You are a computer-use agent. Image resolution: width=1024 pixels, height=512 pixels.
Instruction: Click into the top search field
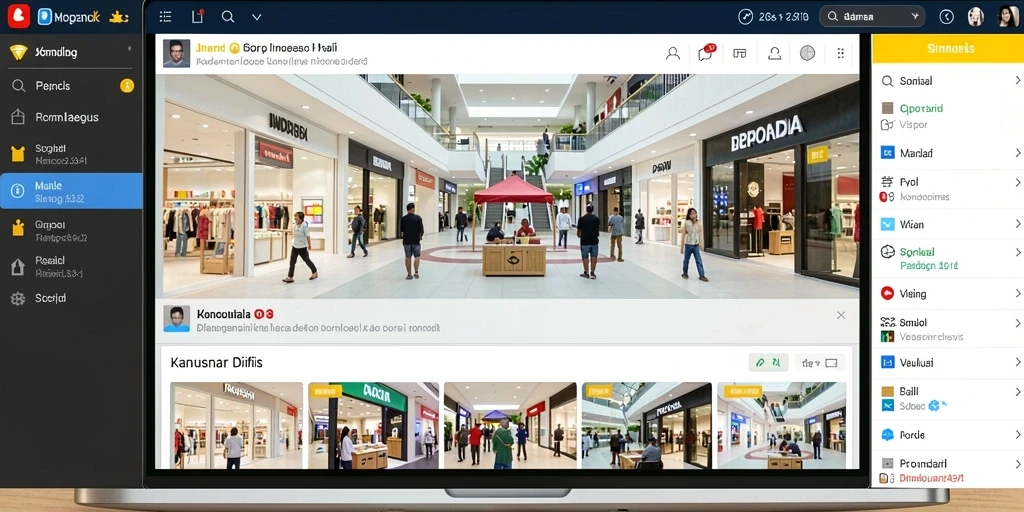pos(872,17)
